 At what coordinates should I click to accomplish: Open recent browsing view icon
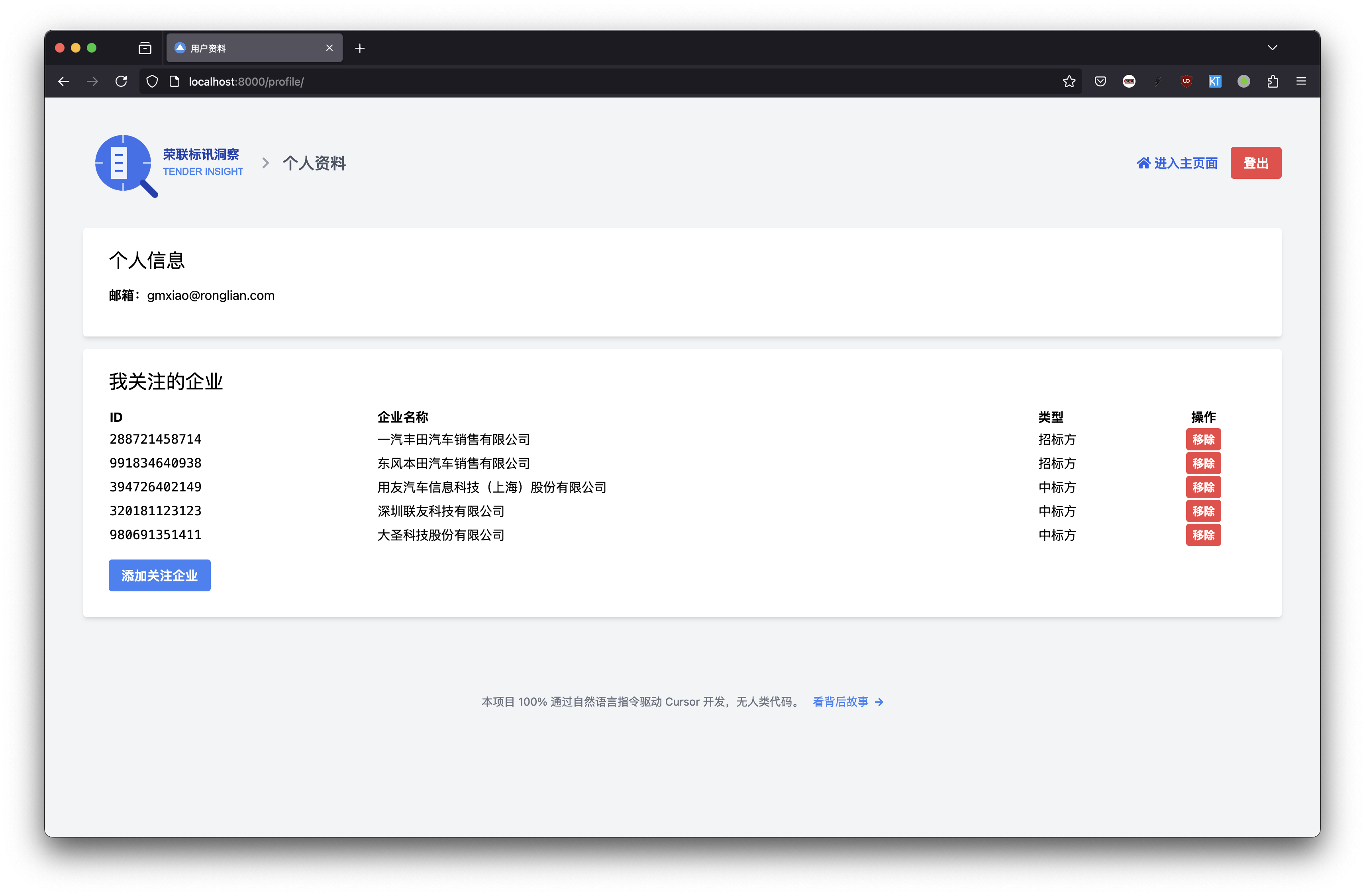coord(145,48)
